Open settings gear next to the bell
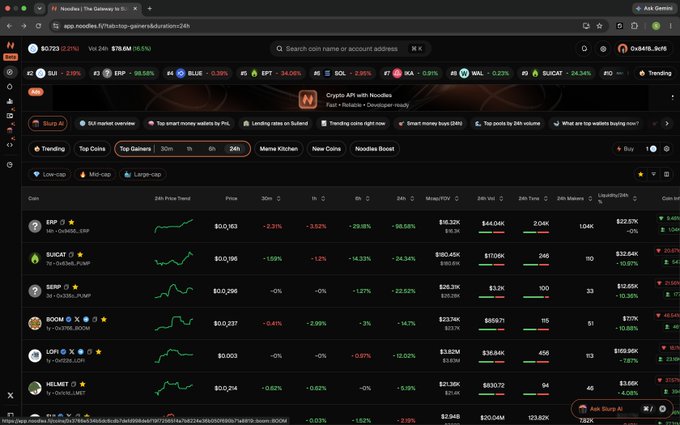680x425 pixels. coord(603,49)
